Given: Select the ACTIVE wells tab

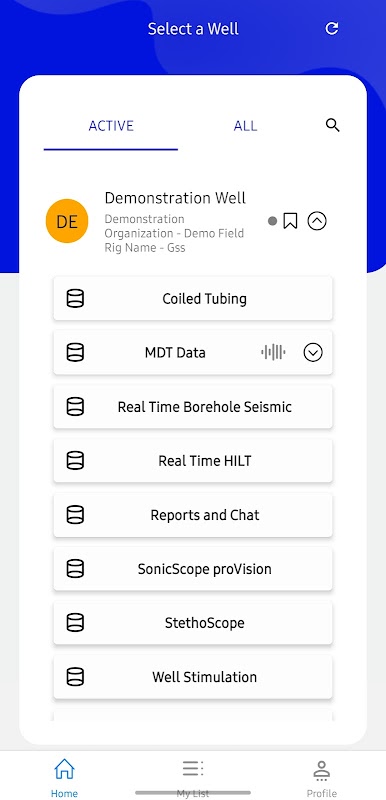Looking at the screenshot, I should (111, 126).
